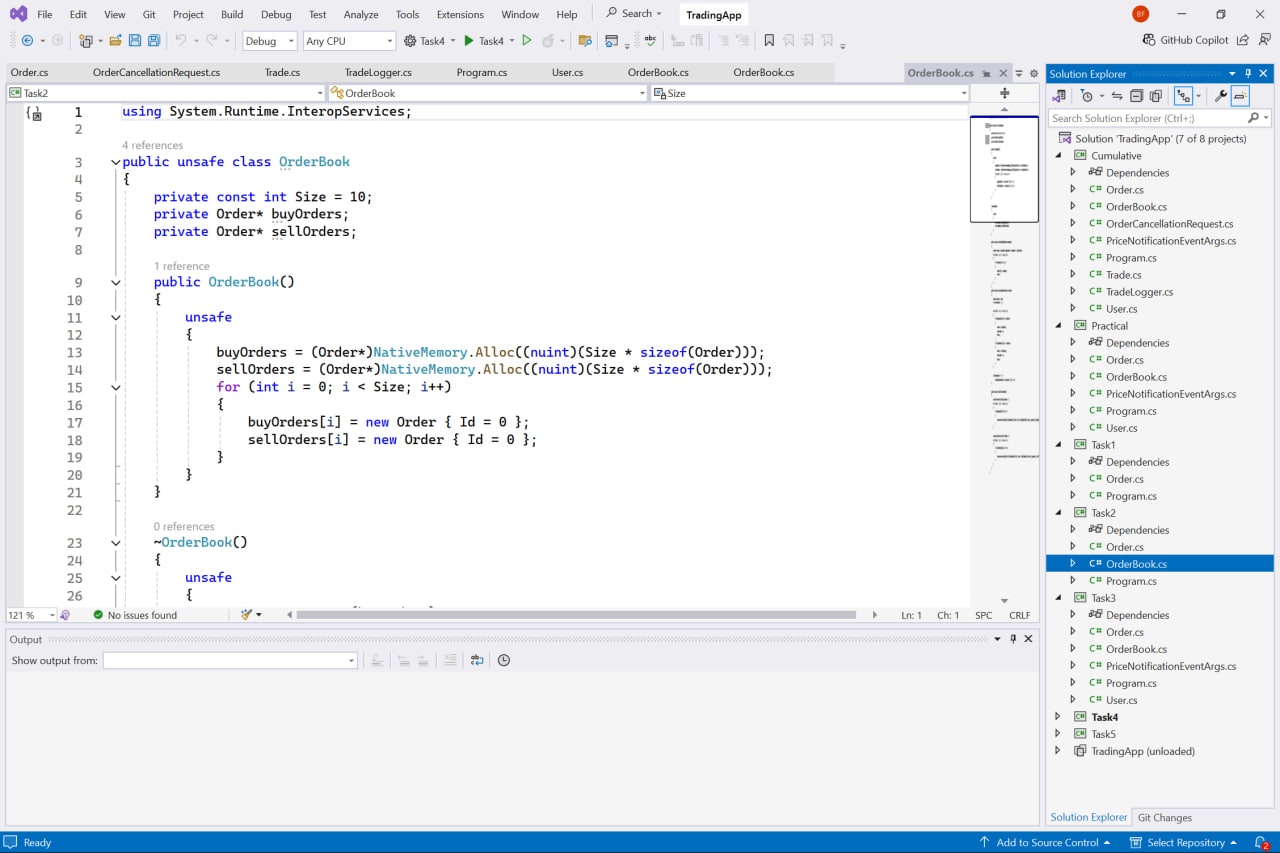
Task: Click the code cleanup broom icon
Action: pos(247,615)
